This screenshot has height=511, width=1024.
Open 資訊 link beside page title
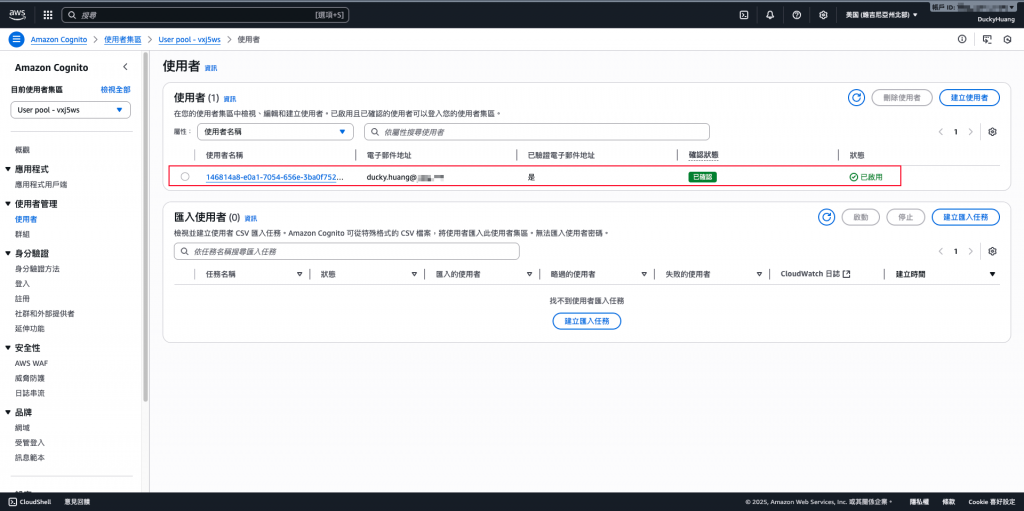click(211, 68)
